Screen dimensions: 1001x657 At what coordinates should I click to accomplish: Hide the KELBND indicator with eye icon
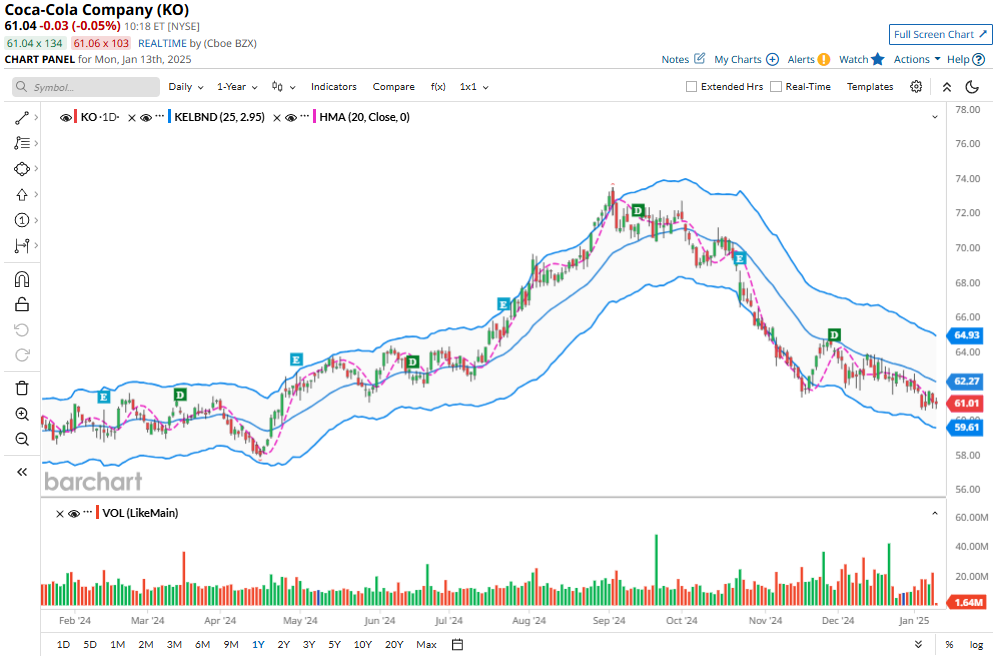[145, 118]
